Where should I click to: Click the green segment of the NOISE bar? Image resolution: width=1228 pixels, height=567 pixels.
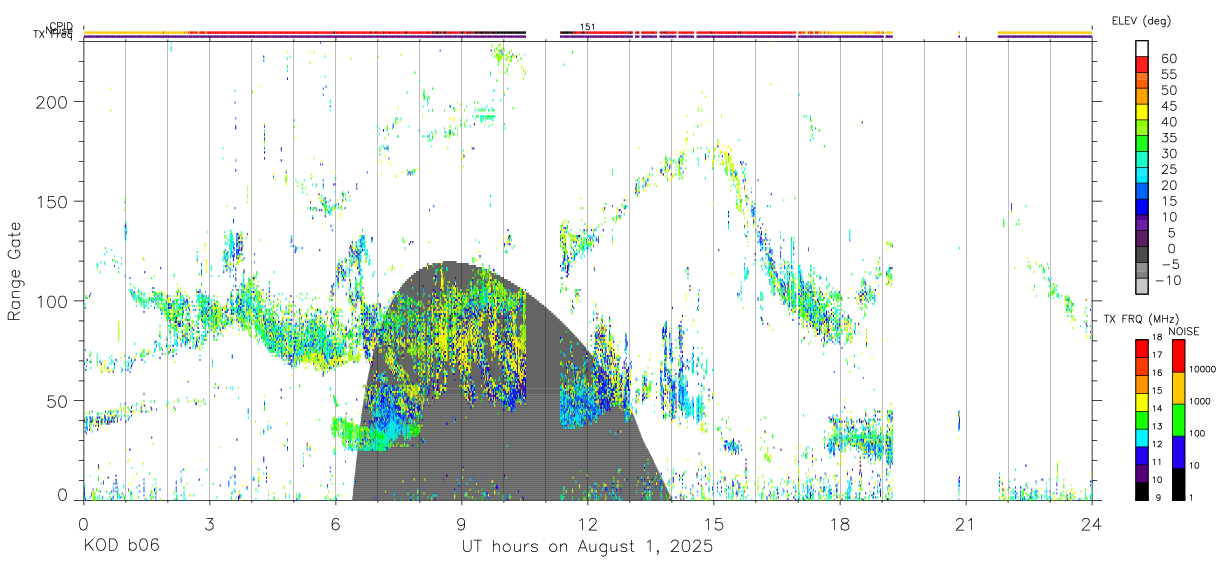click(x=1178, y=420)
